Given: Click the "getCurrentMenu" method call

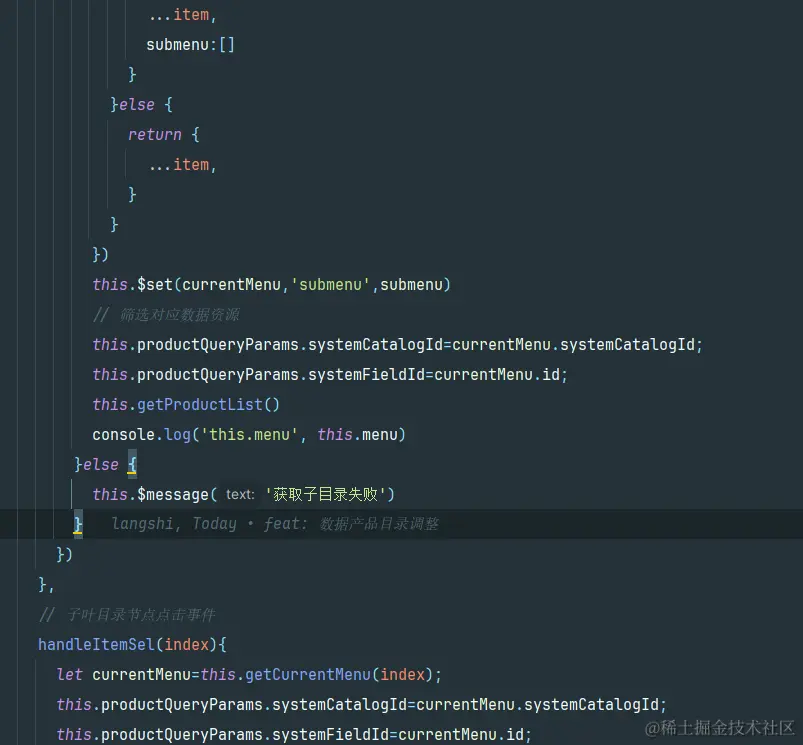Looking at the screenshot, I should point(308,674).
